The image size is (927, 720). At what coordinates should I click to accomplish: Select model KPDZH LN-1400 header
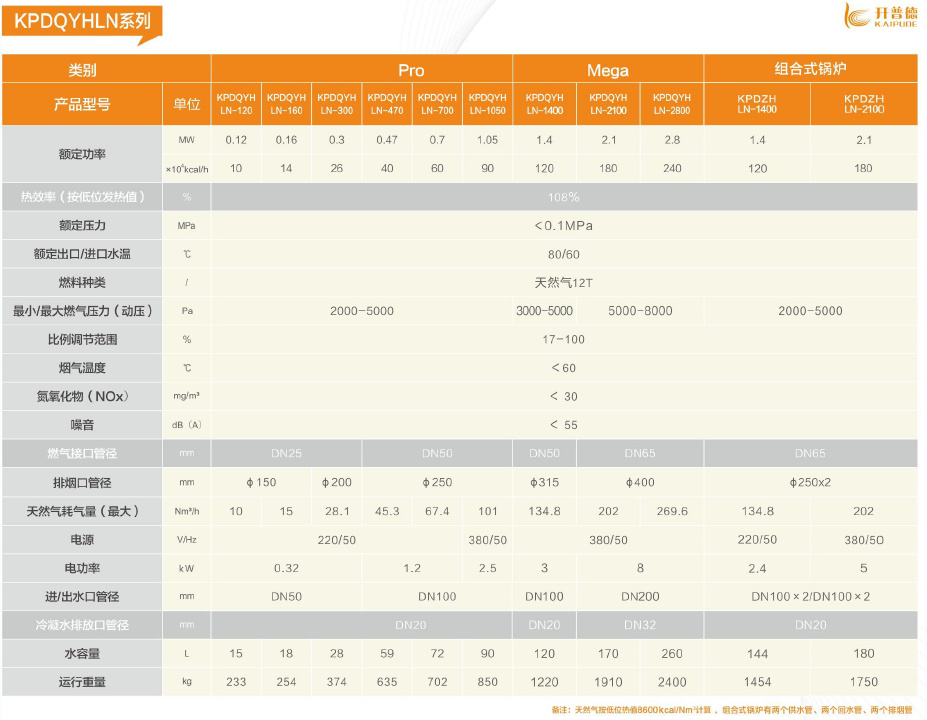point(757,104)
